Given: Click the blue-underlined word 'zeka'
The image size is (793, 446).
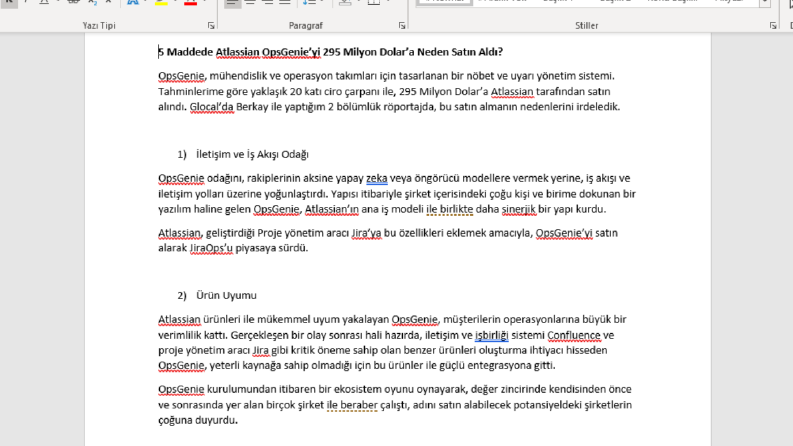Looking at the screenshot, I should click(377, 178).
